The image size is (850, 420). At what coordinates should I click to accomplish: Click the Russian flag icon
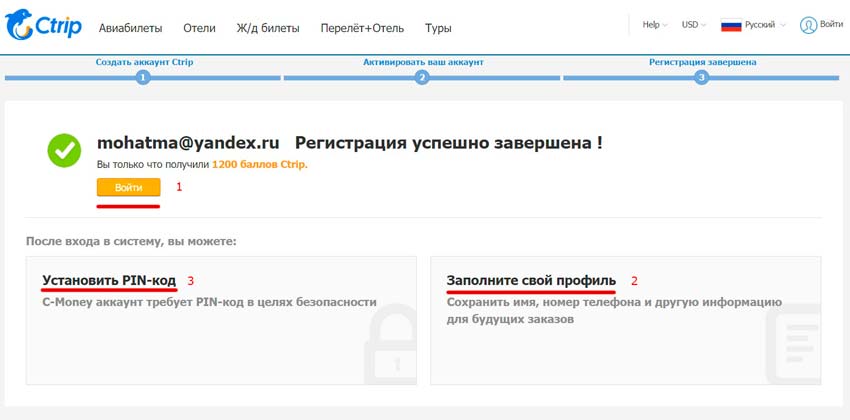(x=731, y=25)
